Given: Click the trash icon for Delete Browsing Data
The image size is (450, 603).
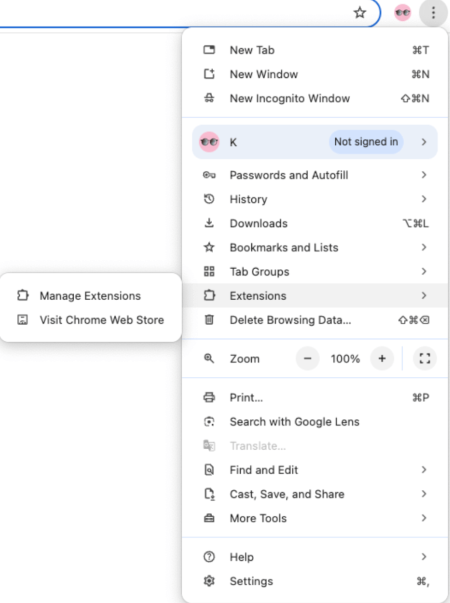Looking at the screenshot, I should (x=209, y=320).
